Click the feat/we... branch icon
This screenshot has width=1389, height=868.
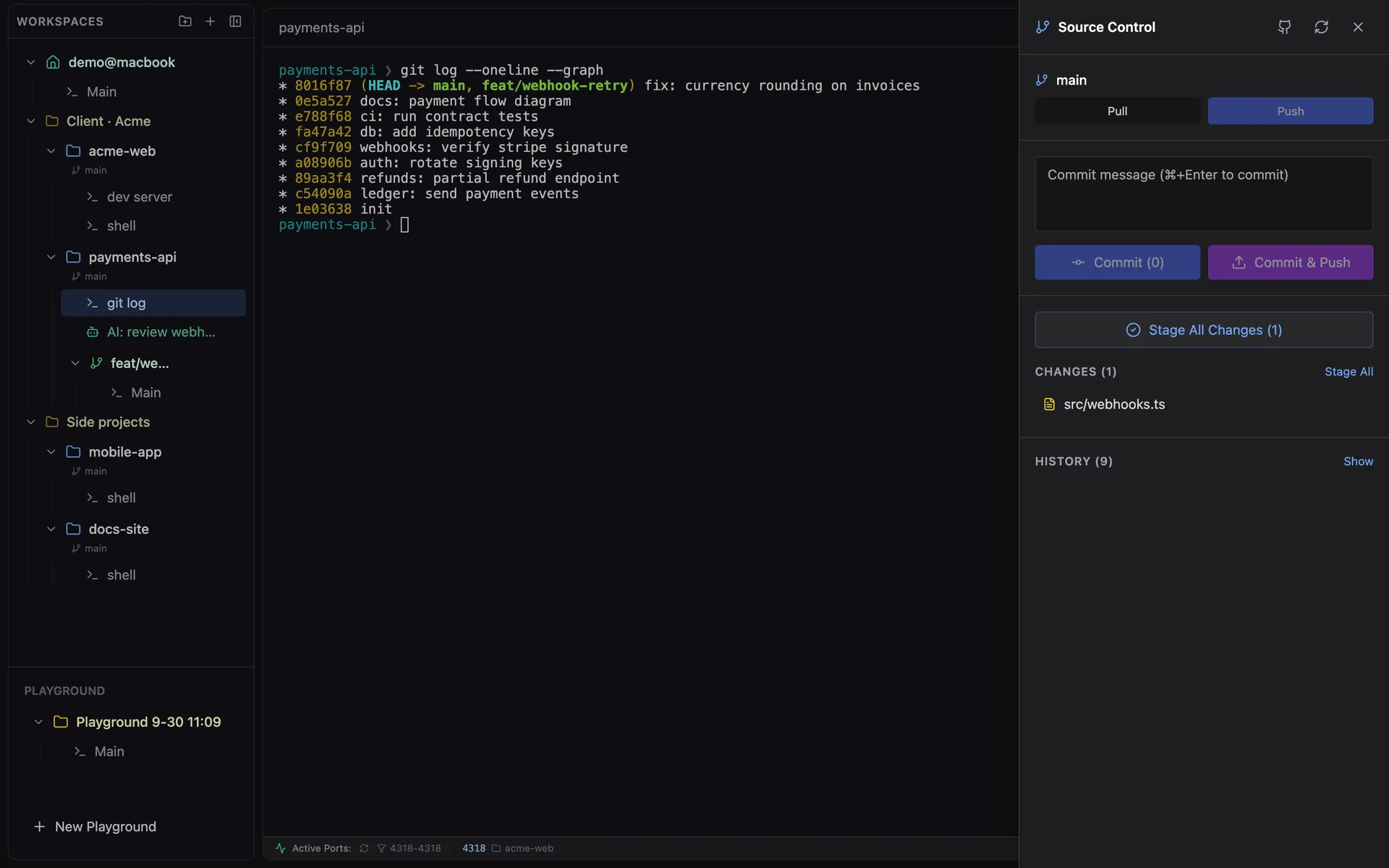coord(96,363)
